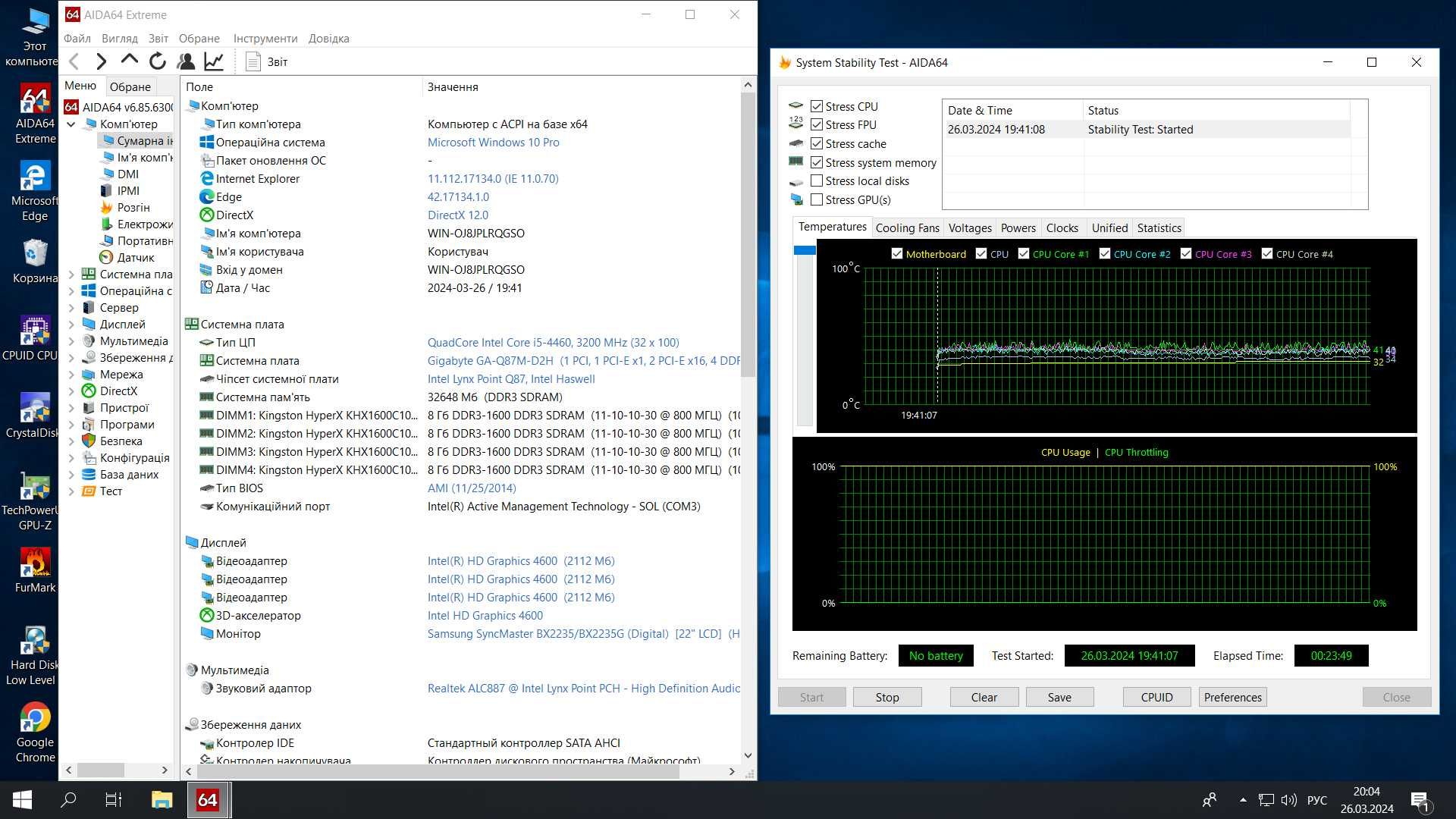This screenshot has width=1456, height=819.
Task: Switch to Statistics tab
Action: coord(1159,227)
